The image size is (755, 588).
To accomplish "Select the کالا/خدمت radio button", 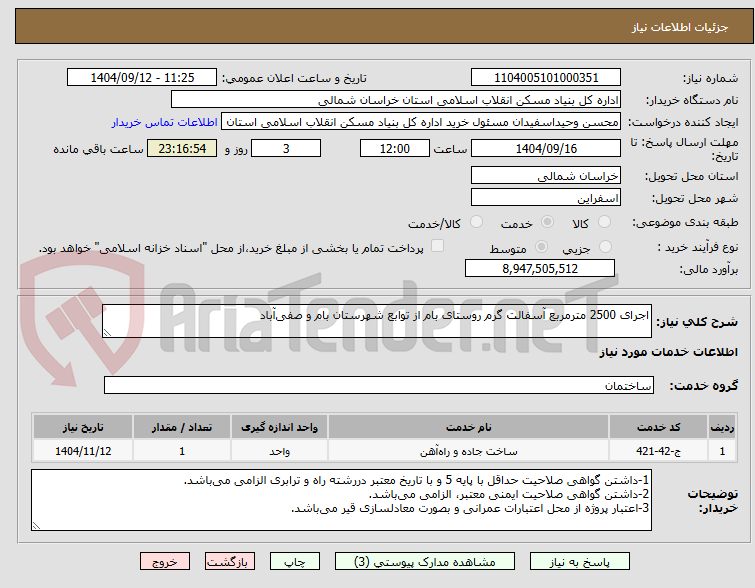I will 476,222.
